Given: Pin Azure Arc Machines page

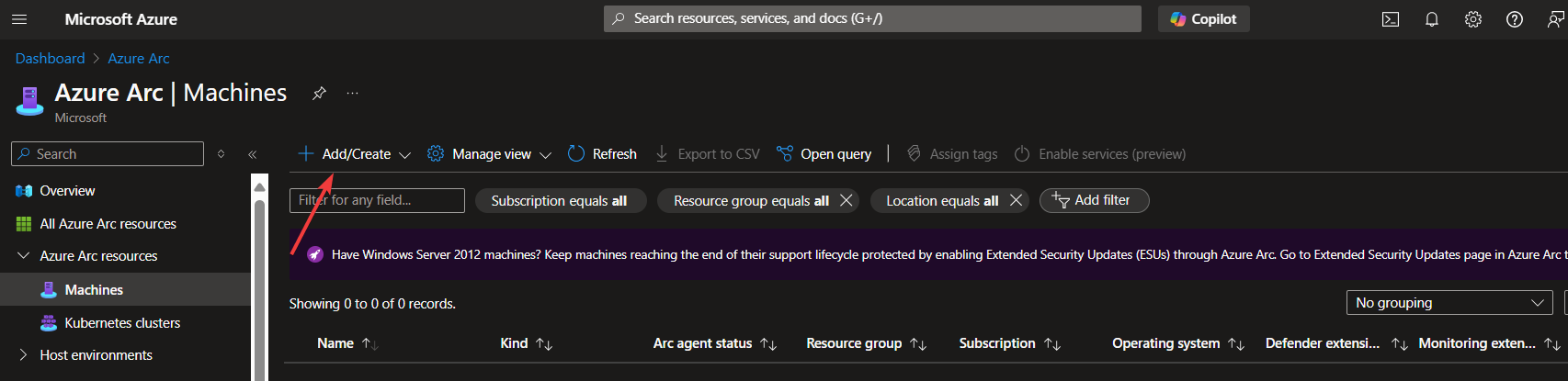Looking at the screenshot, I should (319, 93).
